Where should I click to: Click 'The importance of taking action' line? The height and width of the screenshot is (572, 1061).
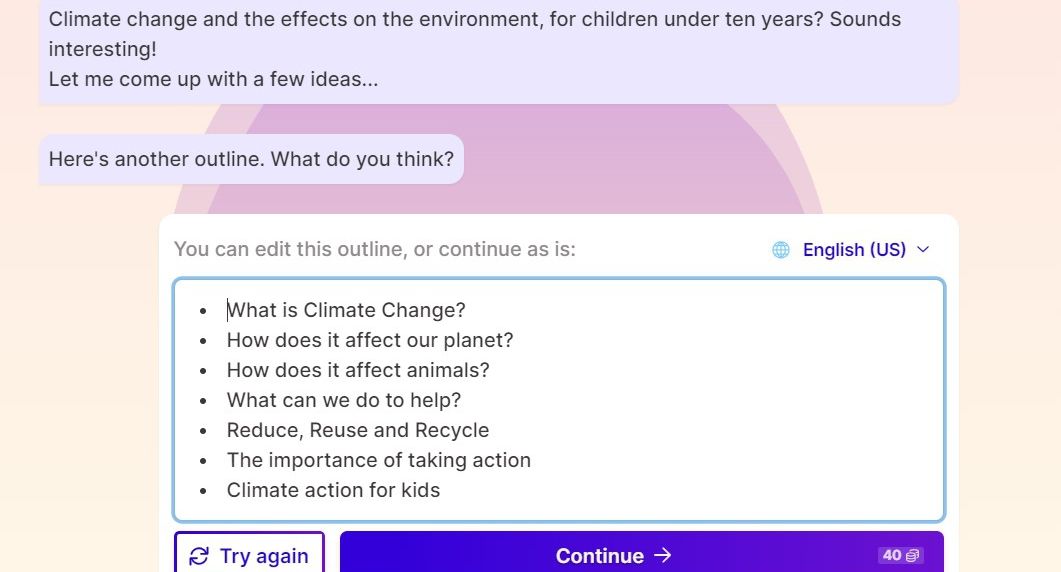(x=379, y=460)
